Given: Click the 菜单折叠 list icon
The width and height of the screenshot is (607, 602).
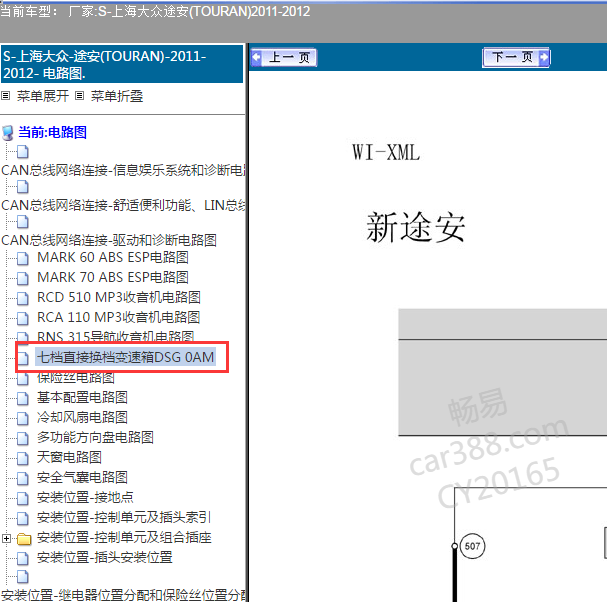Looking at the screenshot, I should click(79, 96).
